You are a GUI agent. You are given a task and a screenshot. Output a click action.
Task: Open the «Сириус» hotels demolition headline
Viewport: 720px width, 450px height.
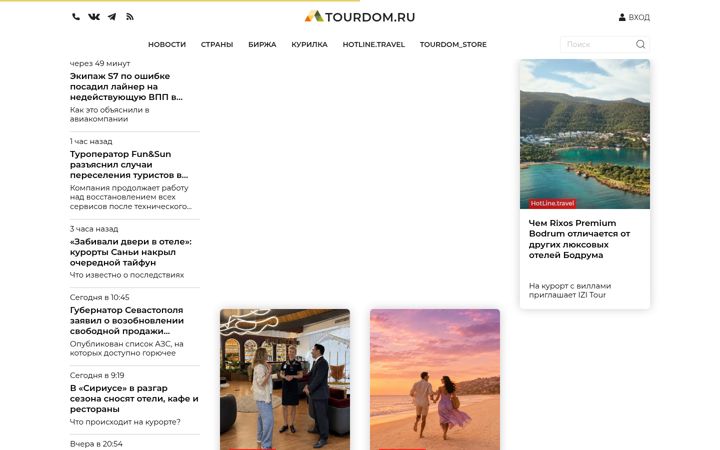(x=134, y=399)
